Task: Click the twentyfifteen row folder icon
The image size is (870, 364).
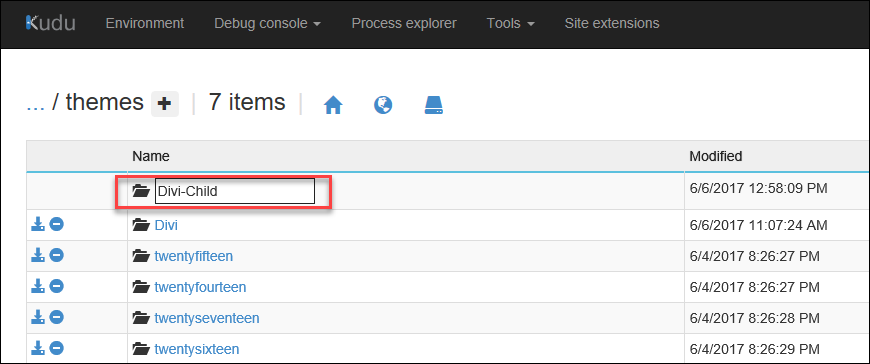Action: pos(141,256)
